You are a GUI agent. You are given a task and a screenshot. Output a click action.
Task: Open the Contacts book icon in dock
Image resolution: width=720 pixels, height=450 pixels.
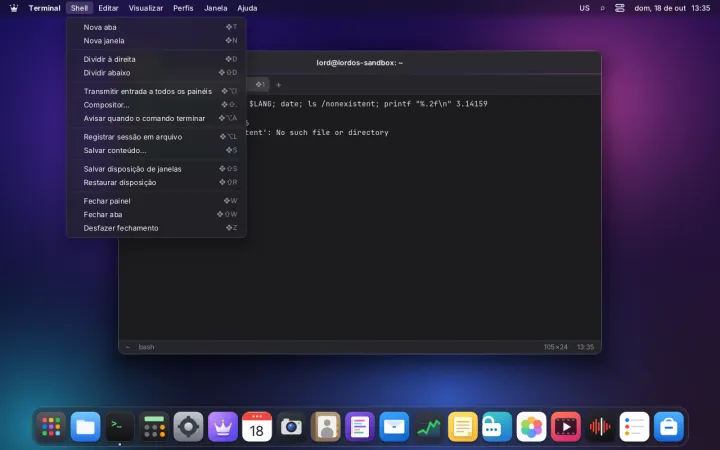[x=326, y=427]
